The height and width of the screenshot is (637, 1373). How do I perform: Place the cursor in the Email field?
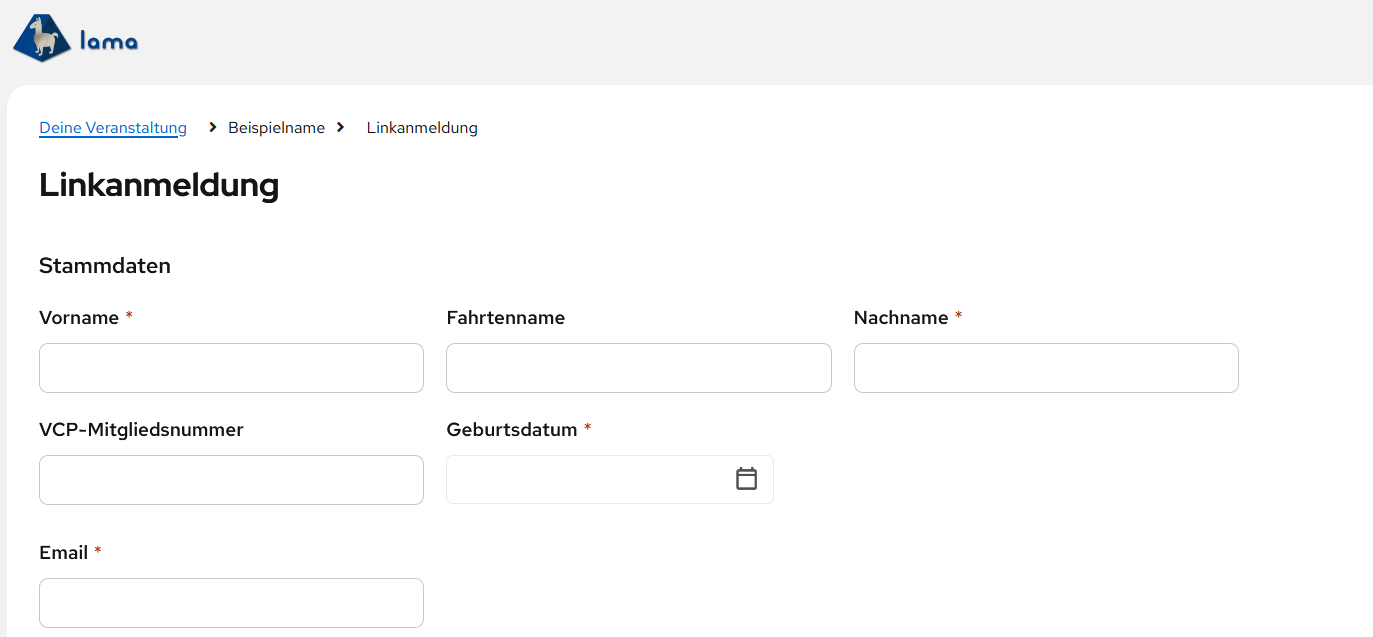[x=231, y=602]
